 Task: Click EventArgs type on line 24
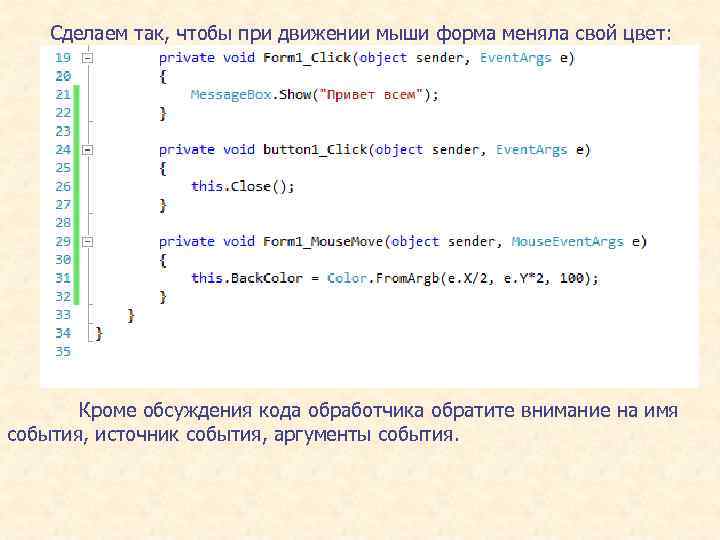point(531,150)
